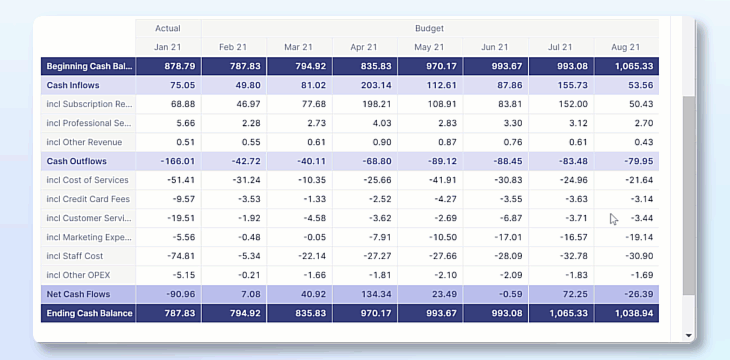The image size is (730, 360).
Task: Click the Budget group header
Action: tap(430, 28)
